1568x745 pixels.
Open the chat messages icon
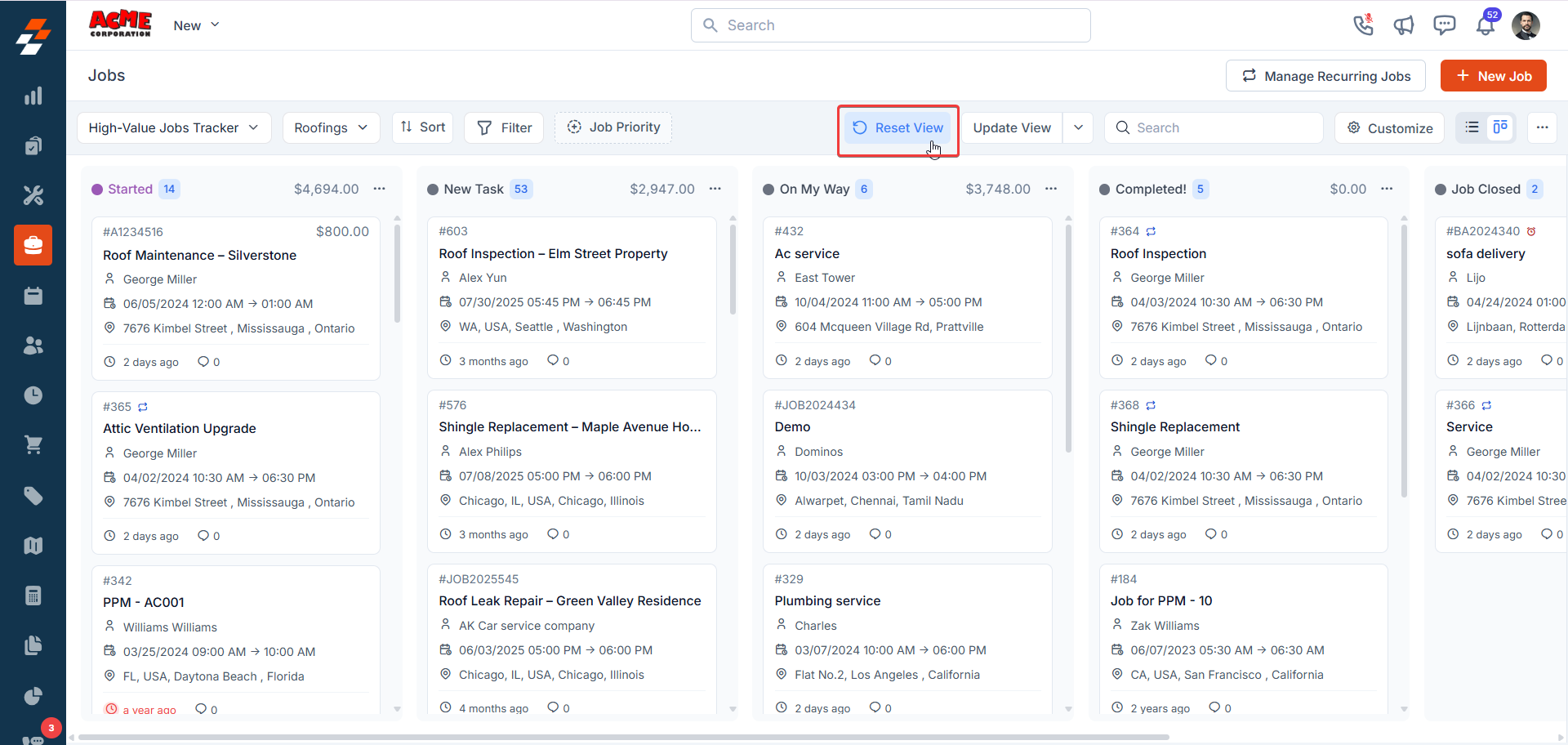[x=1445, y=25]
